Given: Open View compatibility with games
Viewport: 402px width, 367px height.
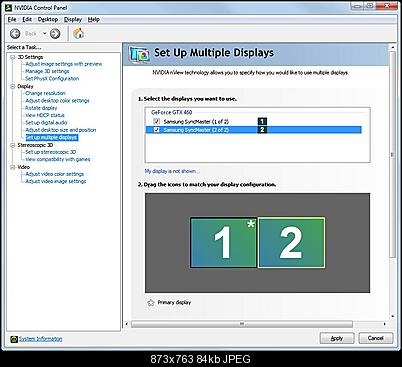Looking at the screenshot, I should [x=58, y=159].
